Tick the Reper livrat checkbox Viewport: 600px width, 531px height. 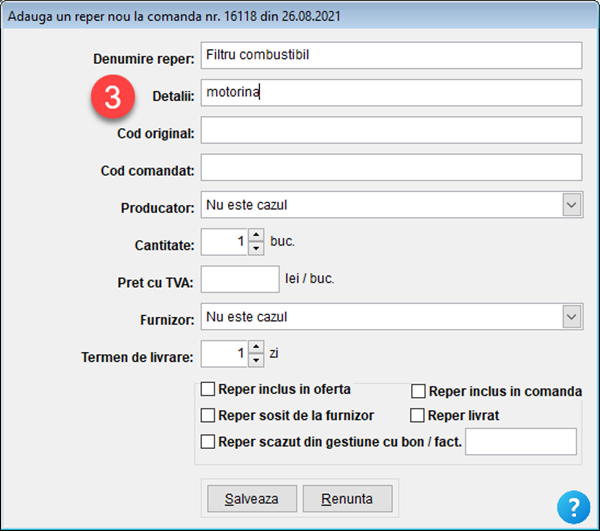tap(419, 415)
